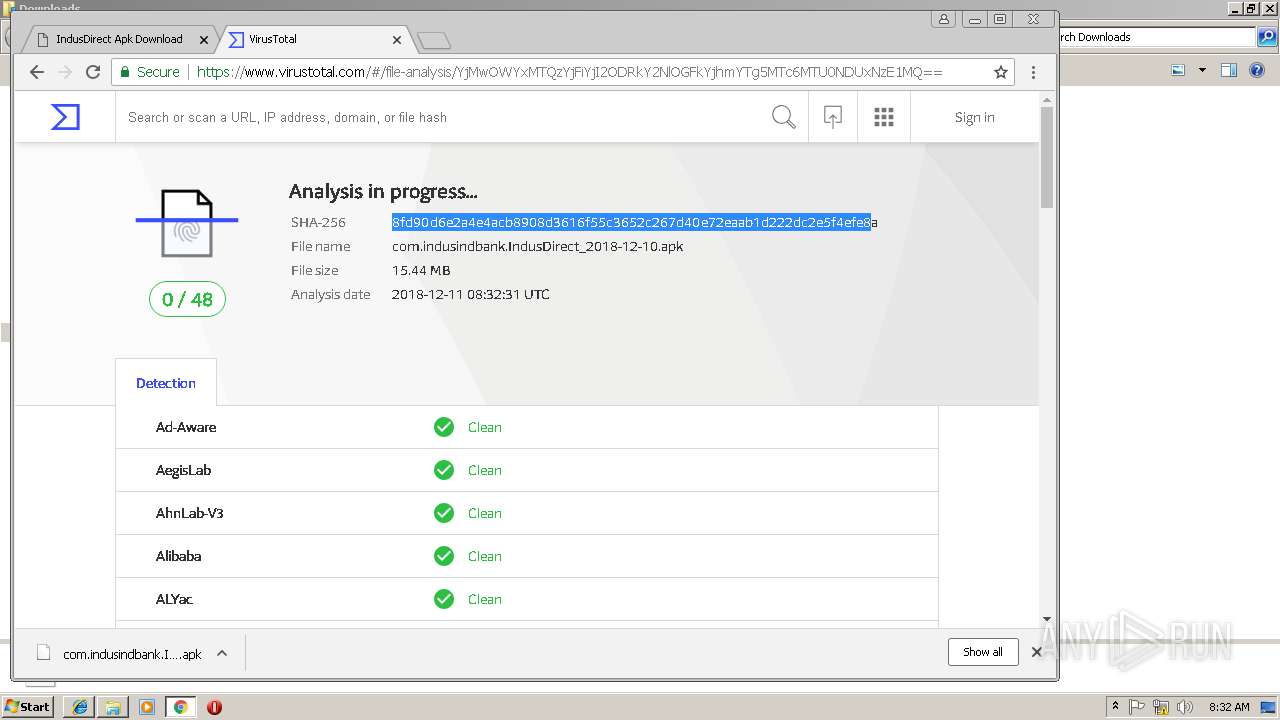
Task: Show hidden tray icons
Action: [1115, 707]
